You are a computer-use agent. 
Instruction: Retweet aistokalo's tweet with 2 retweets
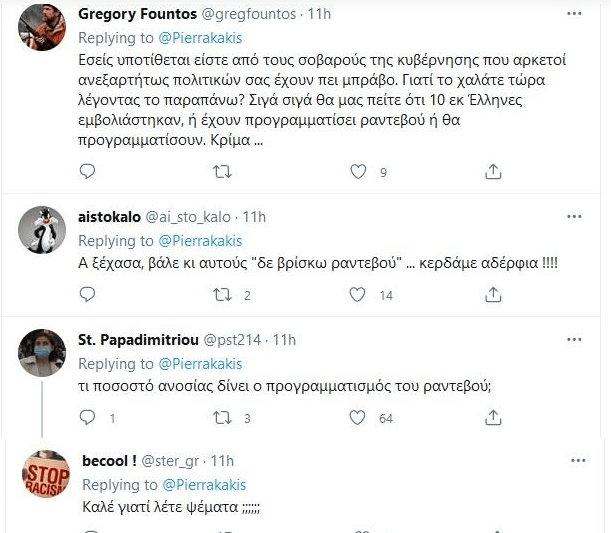click(x=224, y=295)
